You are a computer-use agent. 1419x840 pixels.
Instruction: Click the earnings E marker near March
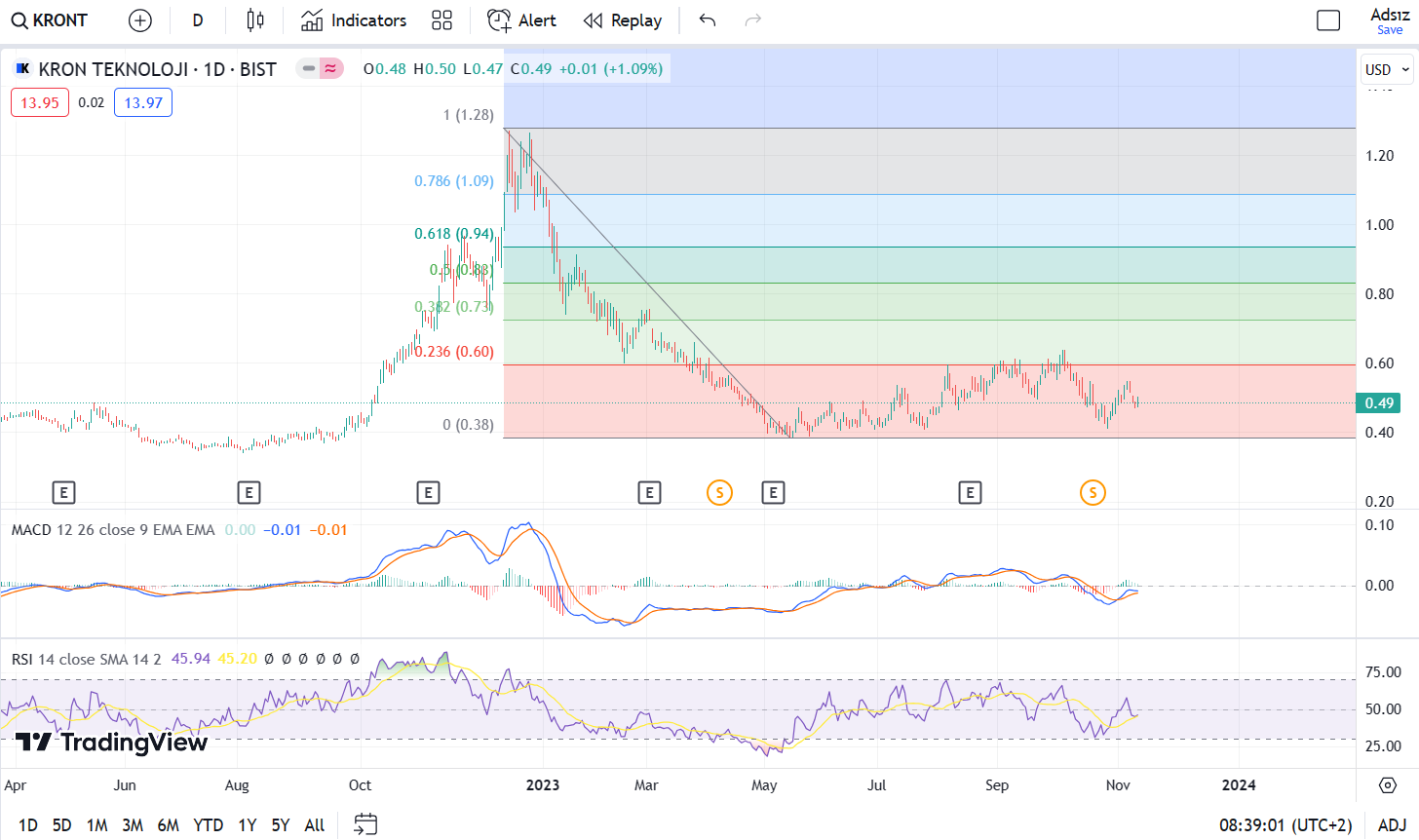pyautogui.click(x=649, y=493)
